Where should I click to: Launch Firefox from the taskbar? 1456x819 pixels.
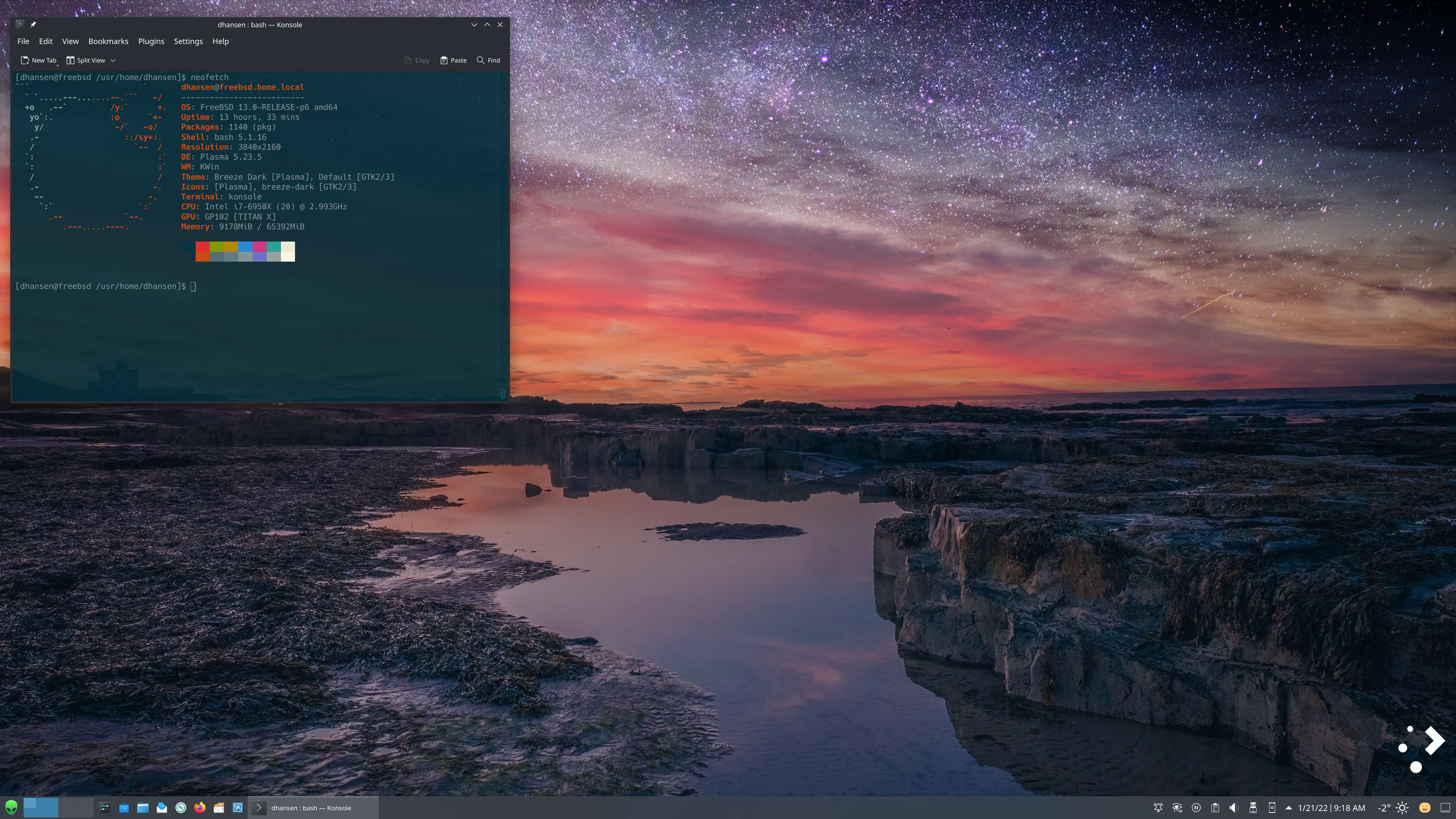click(199, 808)
